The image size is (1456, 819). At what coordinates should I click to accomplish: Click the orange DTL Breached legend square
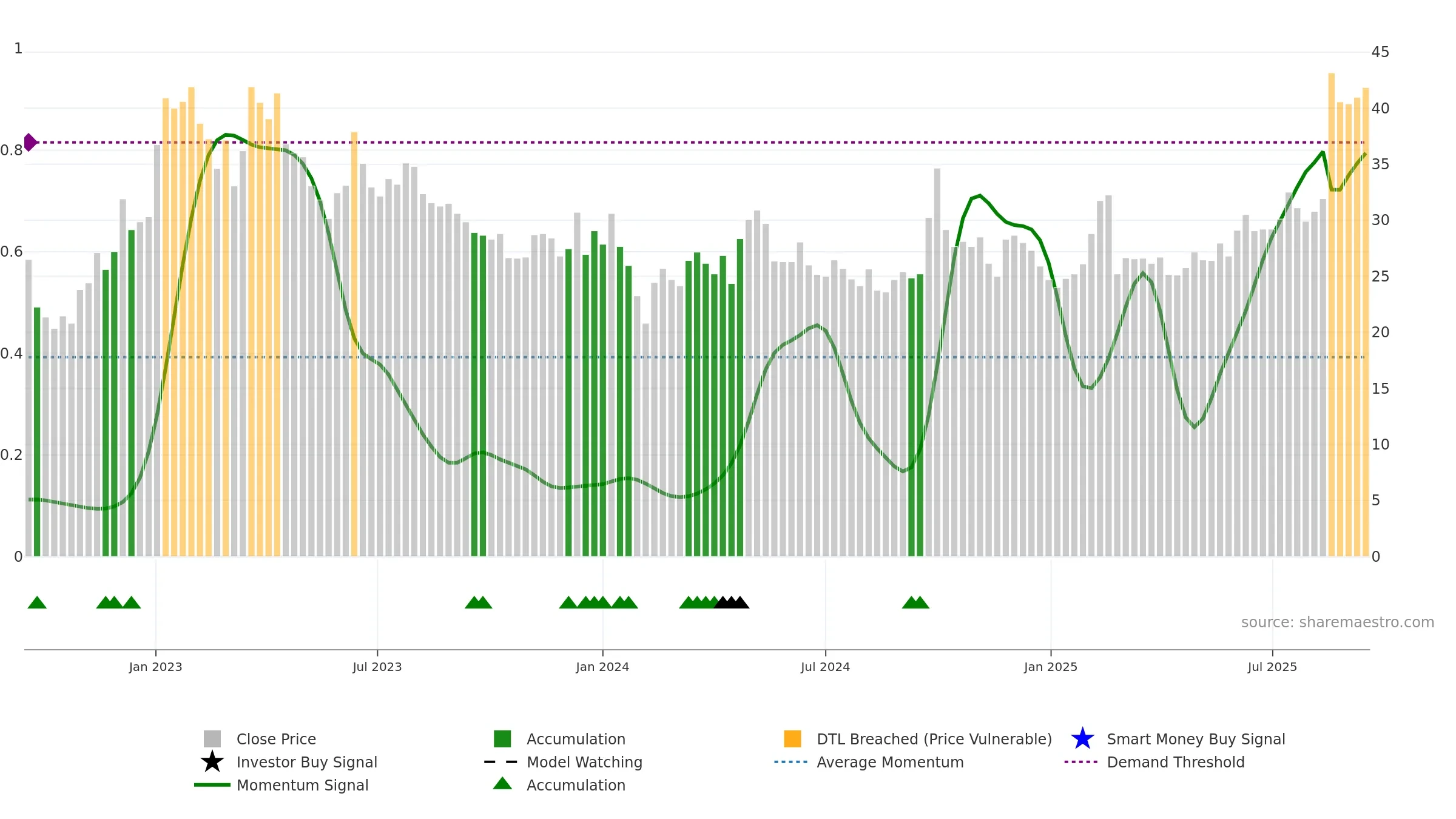click(x=792, y=739)
